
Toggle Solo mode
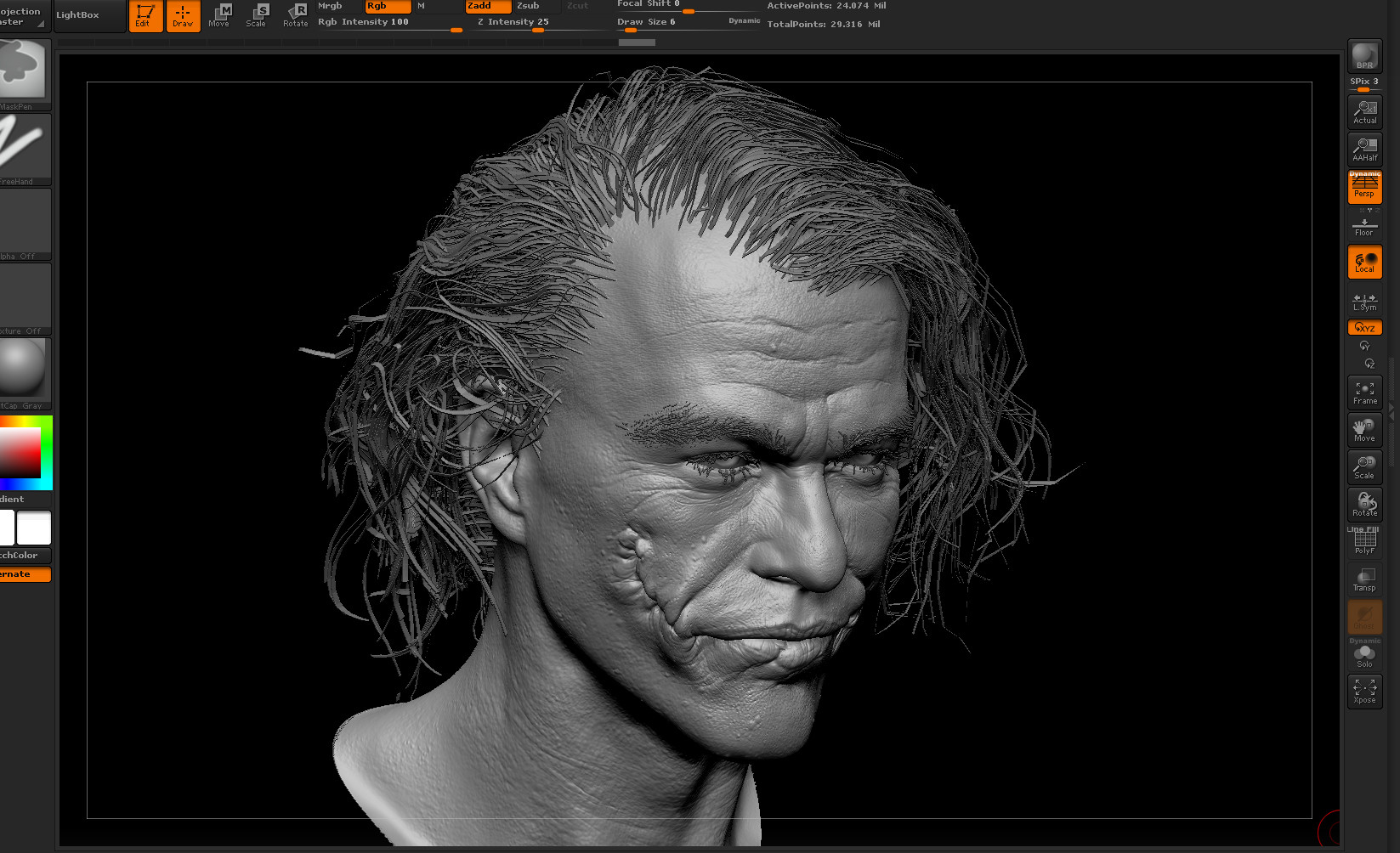(1364, 654)
